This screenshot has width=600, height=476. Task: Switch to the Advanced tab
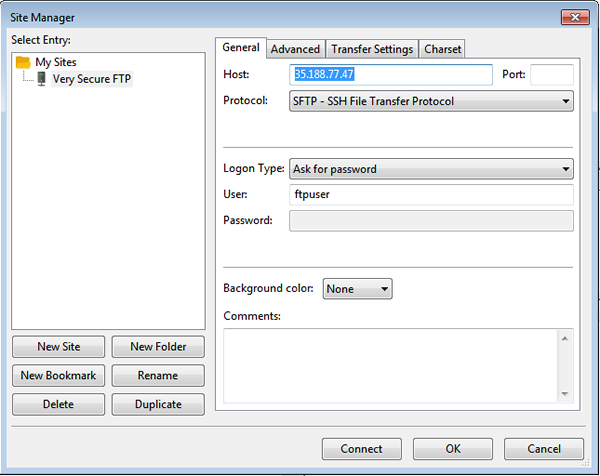coord(295,49)
